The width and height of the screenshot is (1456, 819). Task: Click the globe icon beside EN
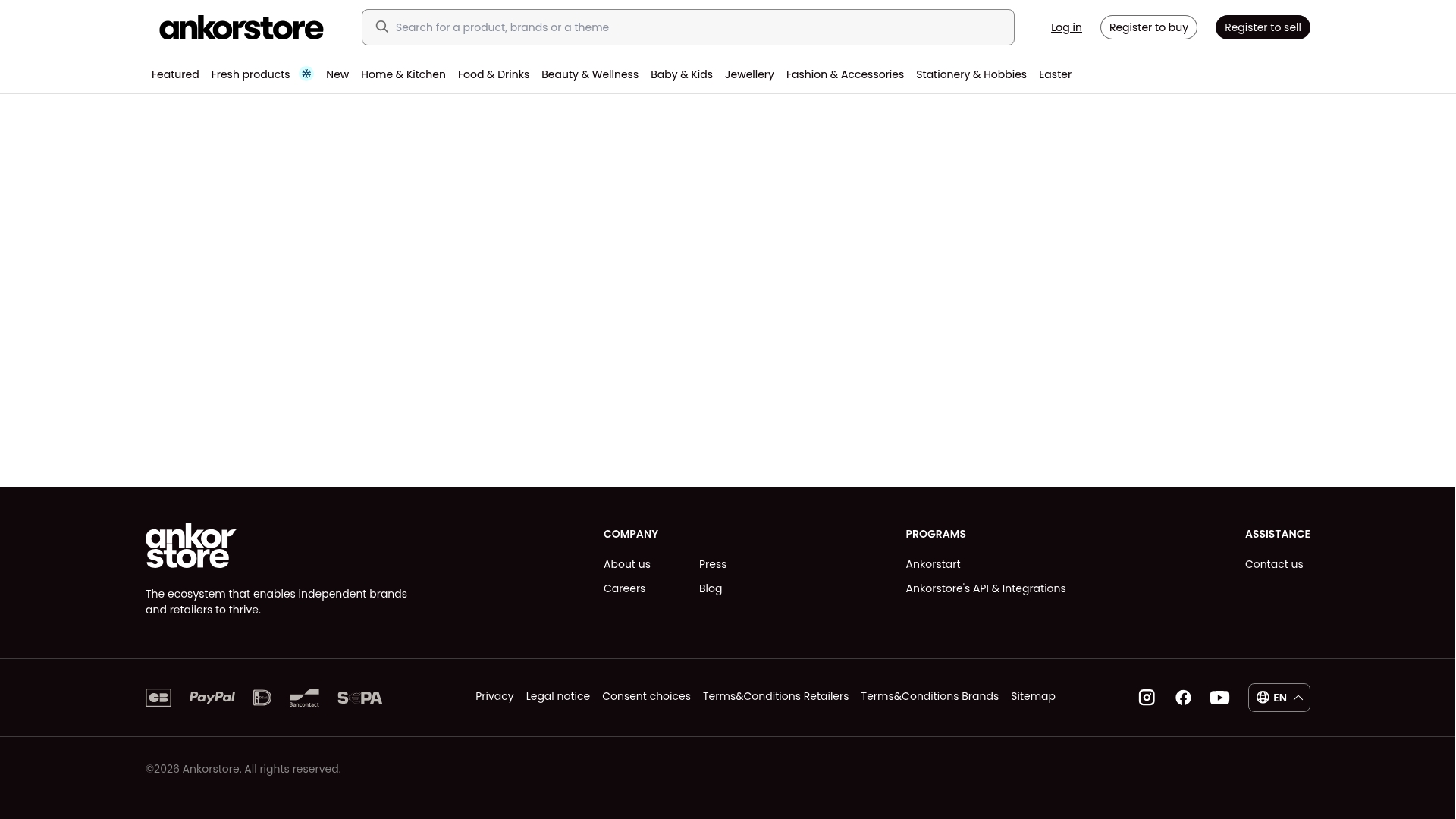(x=1263, y=698)
